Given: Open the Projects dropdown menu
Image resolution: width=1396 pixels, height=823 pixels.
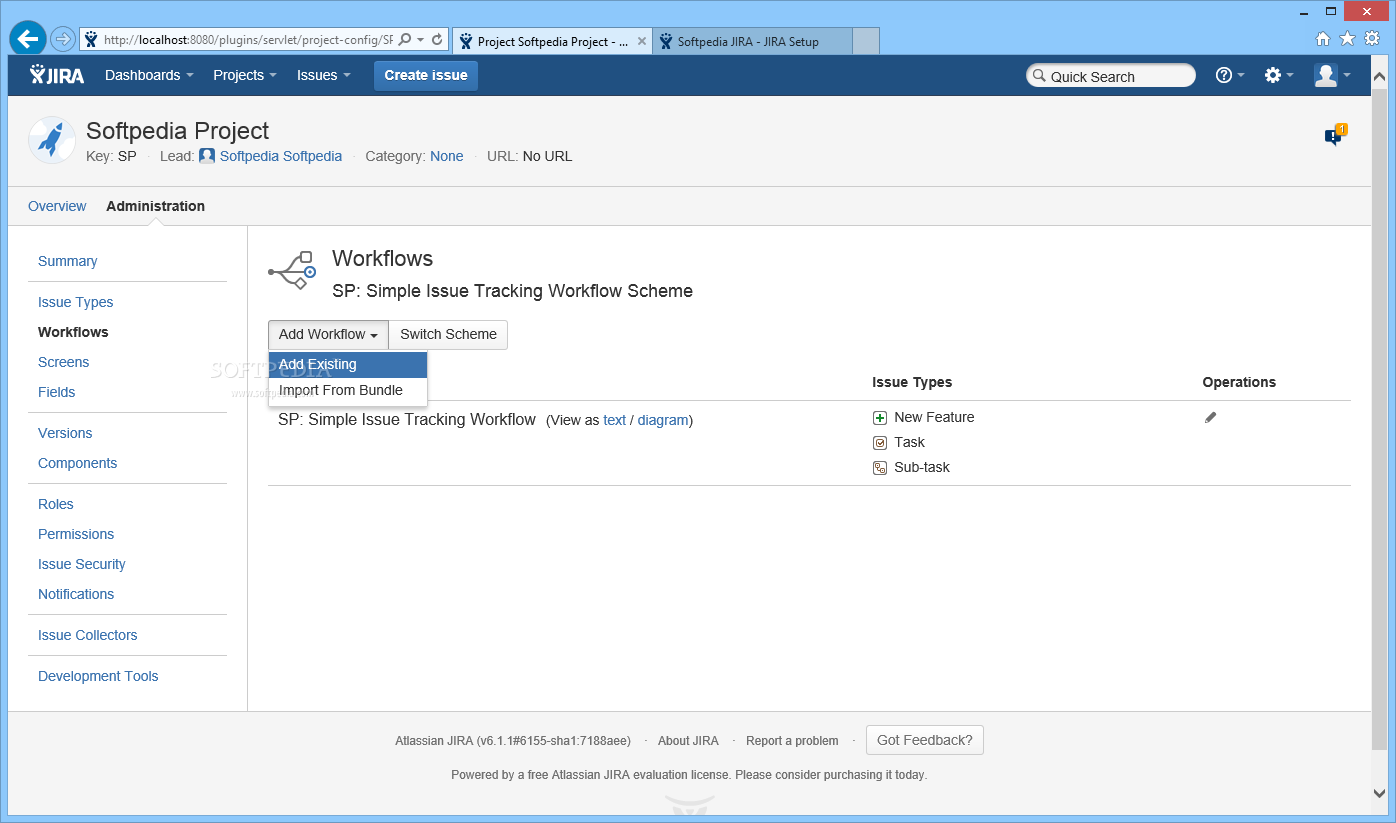Looking at the screenshot, I should point(245,75).
